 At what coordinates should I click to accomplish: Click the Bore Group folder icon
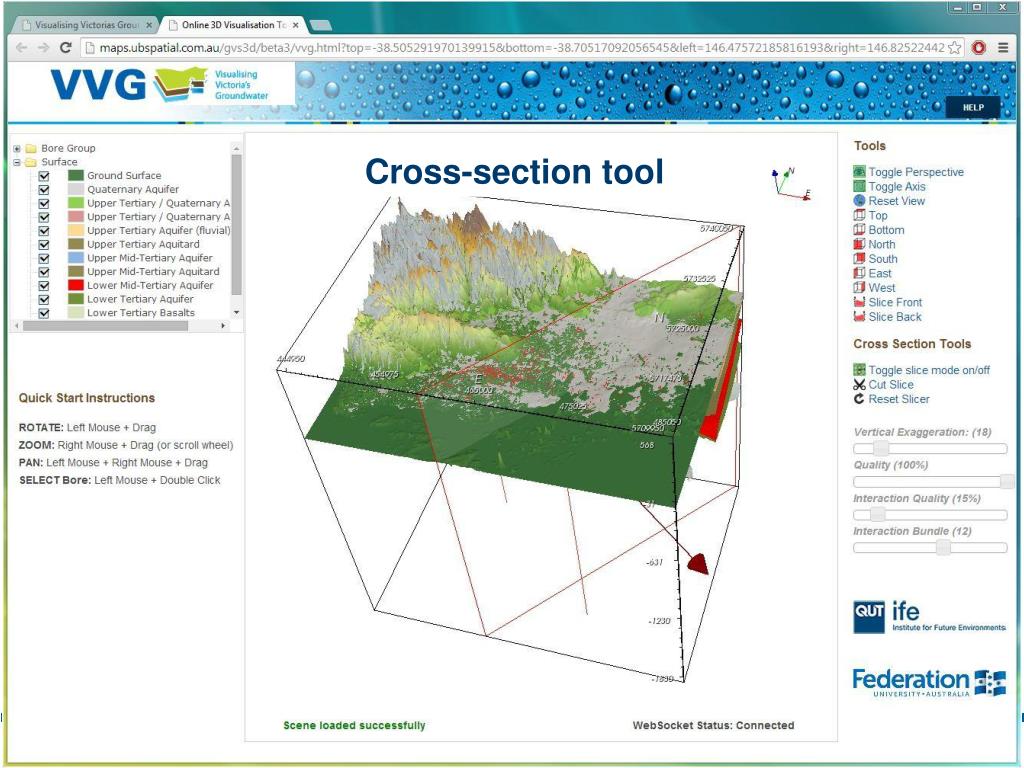(31, 148)
